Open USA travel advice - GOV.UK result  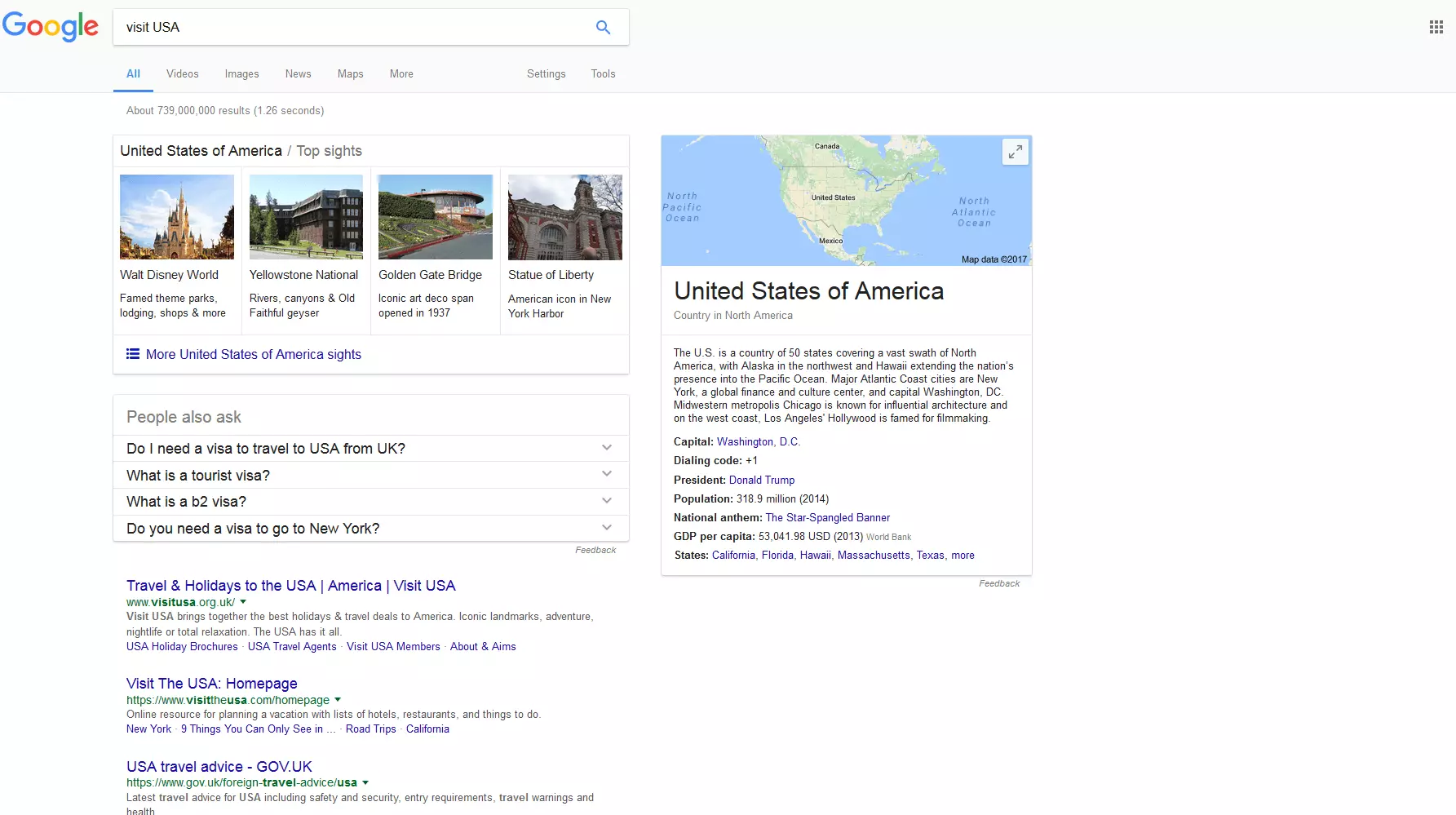coord(219,767)
